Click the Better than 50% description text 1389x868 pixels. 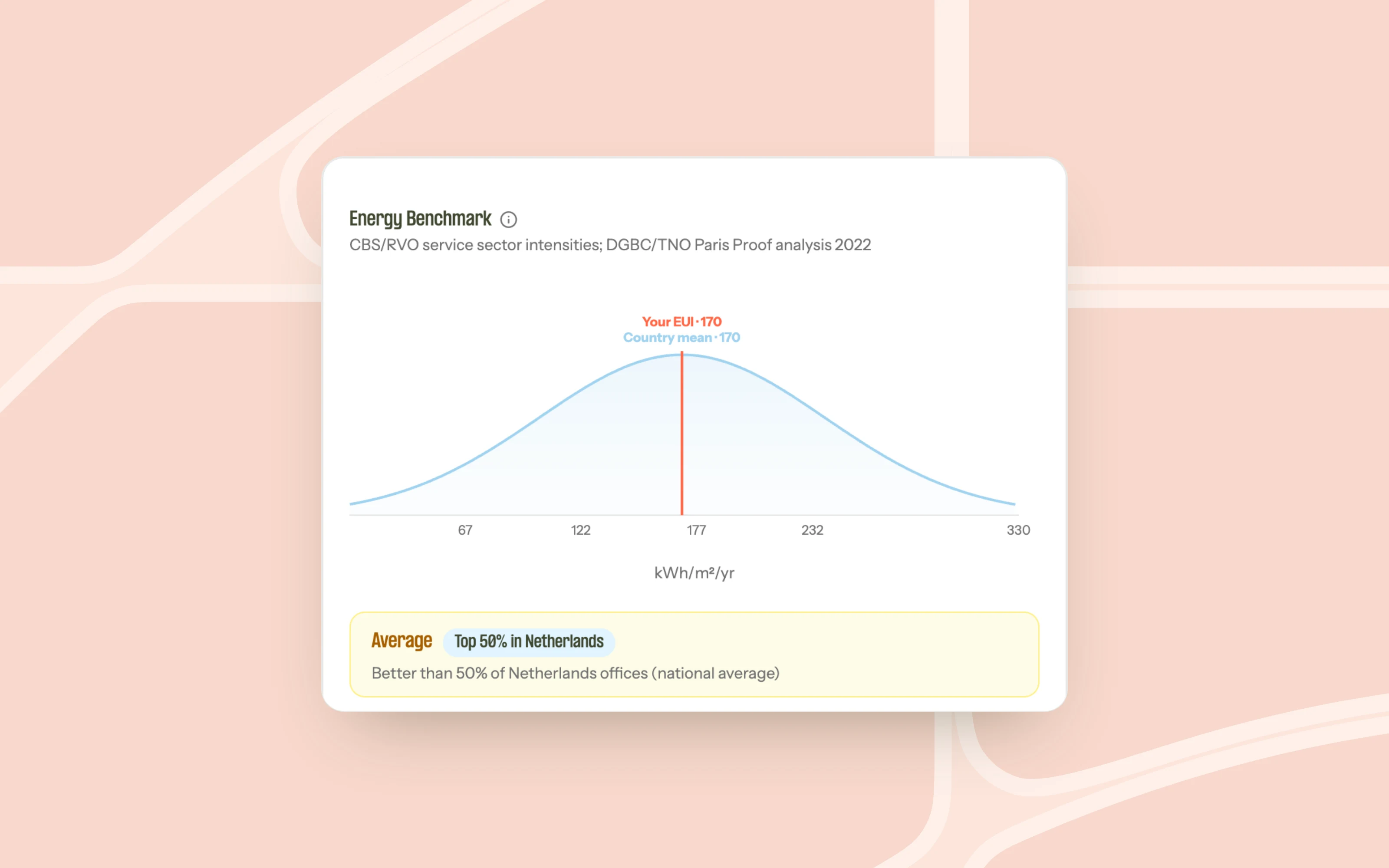coord(575,673)
